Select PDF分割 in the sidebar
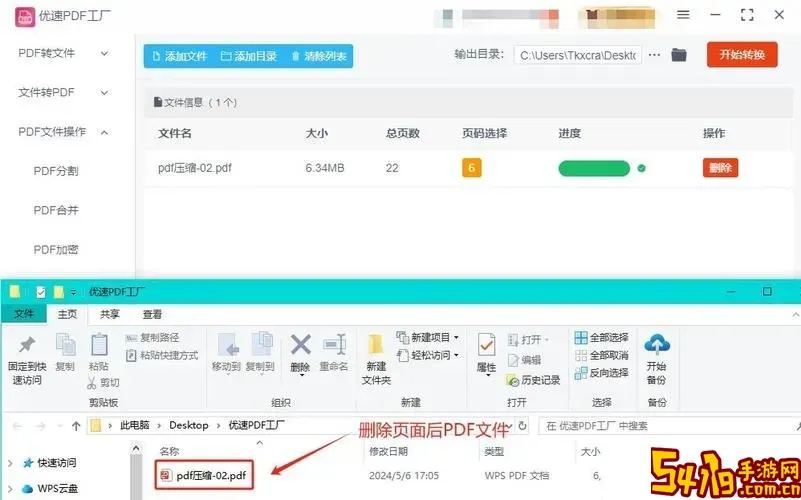The image size is (801, 500). tap(56, 171)
